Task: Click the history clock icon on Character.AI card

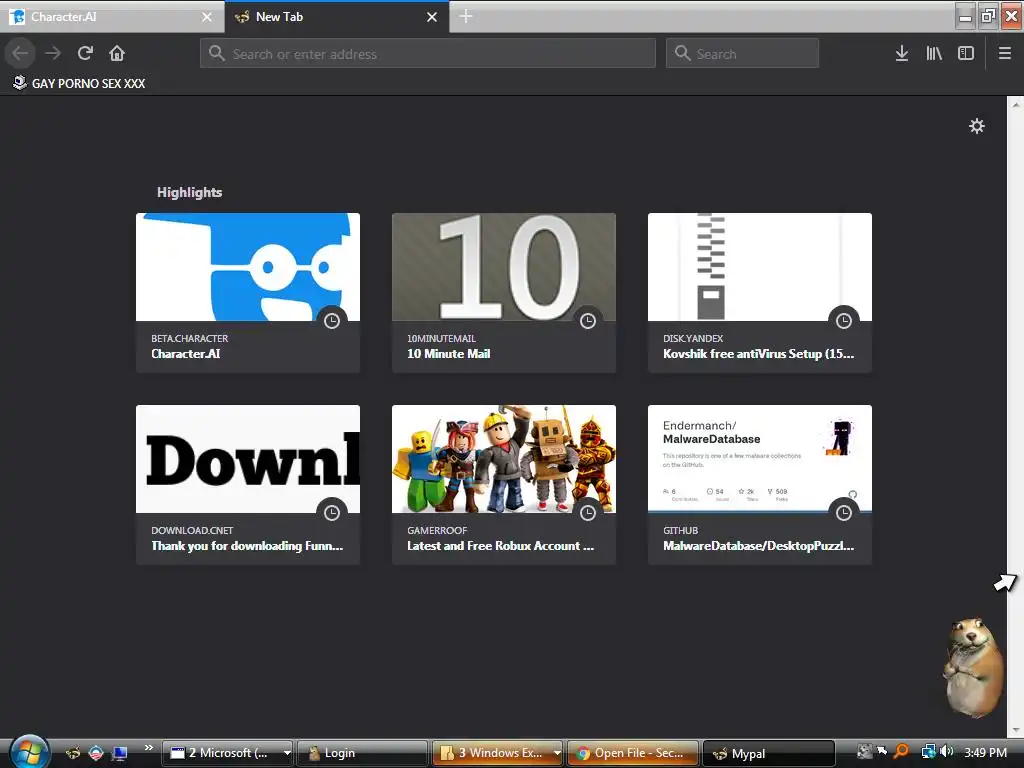Action: point(332,320)
